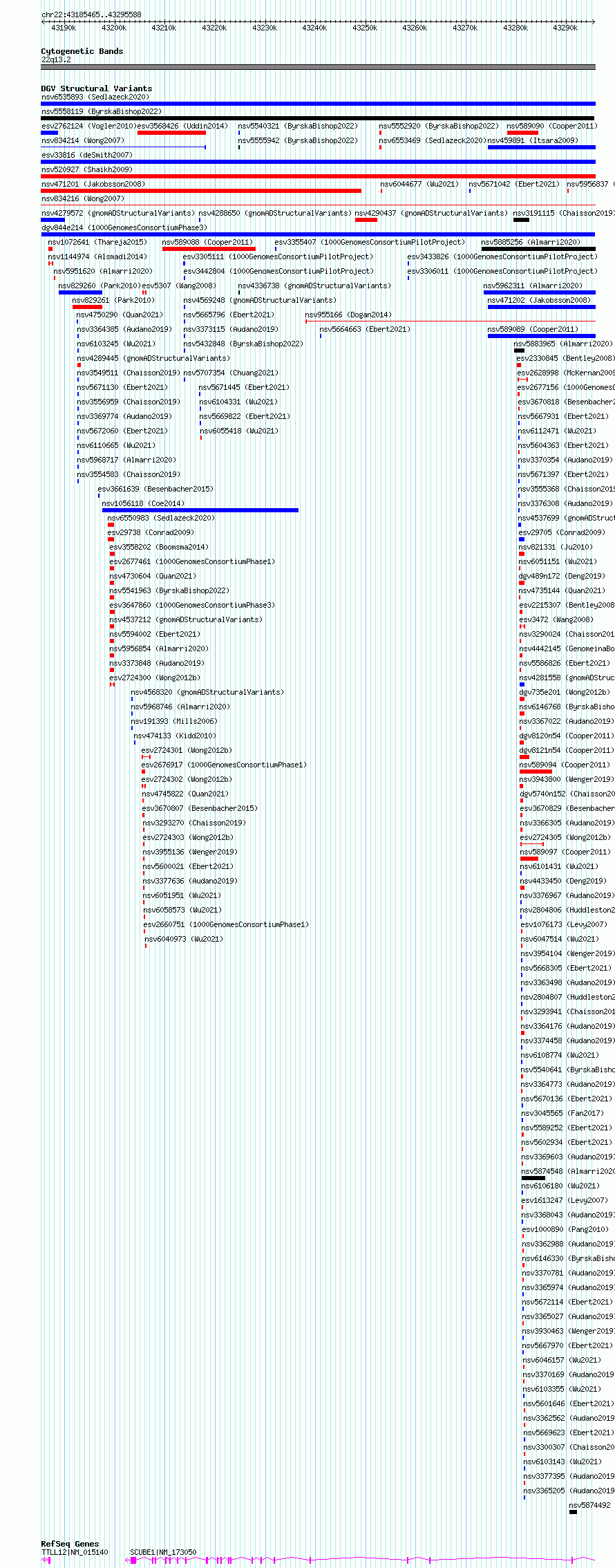The height and width of the screenshot is (1568, 615).
Task: Select nsv6044677 (Wu2021) label
Action: click(419, 184)
